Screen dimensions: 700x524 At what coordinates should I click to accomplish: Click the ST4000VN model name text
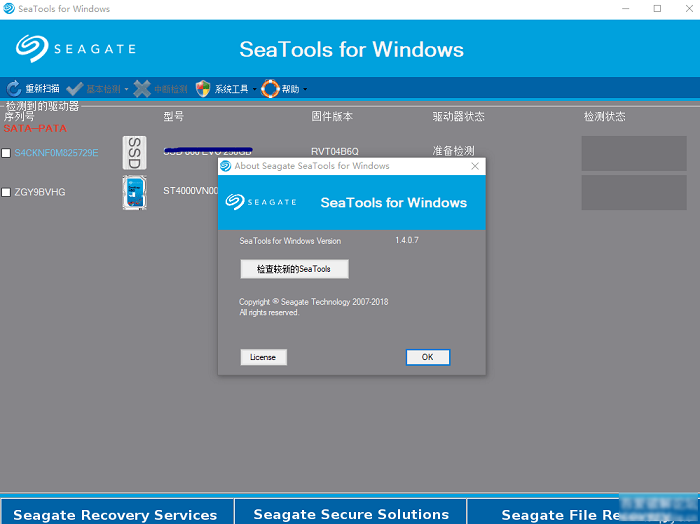click(191, 191)
